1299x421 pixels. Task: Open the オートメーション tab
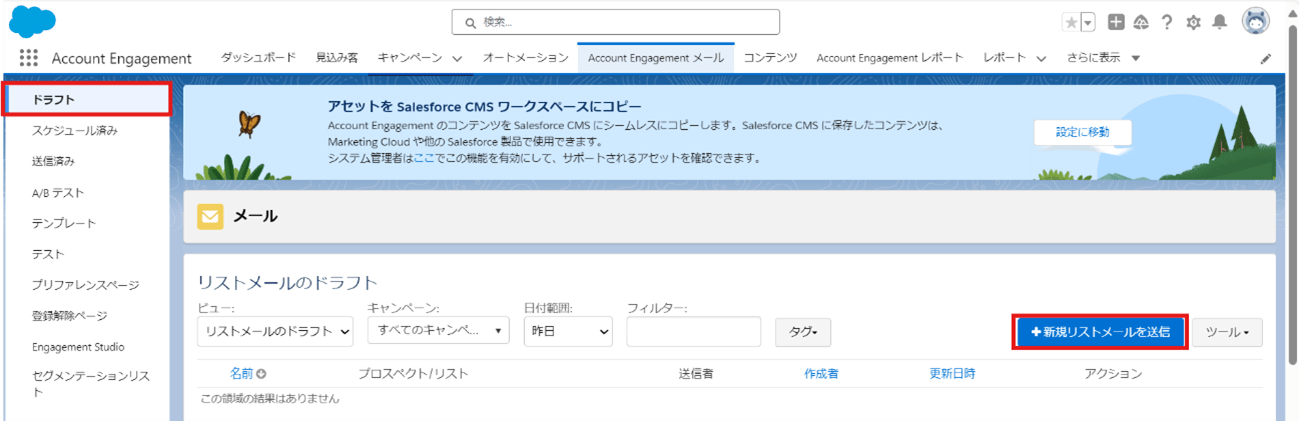coord(526,58)
